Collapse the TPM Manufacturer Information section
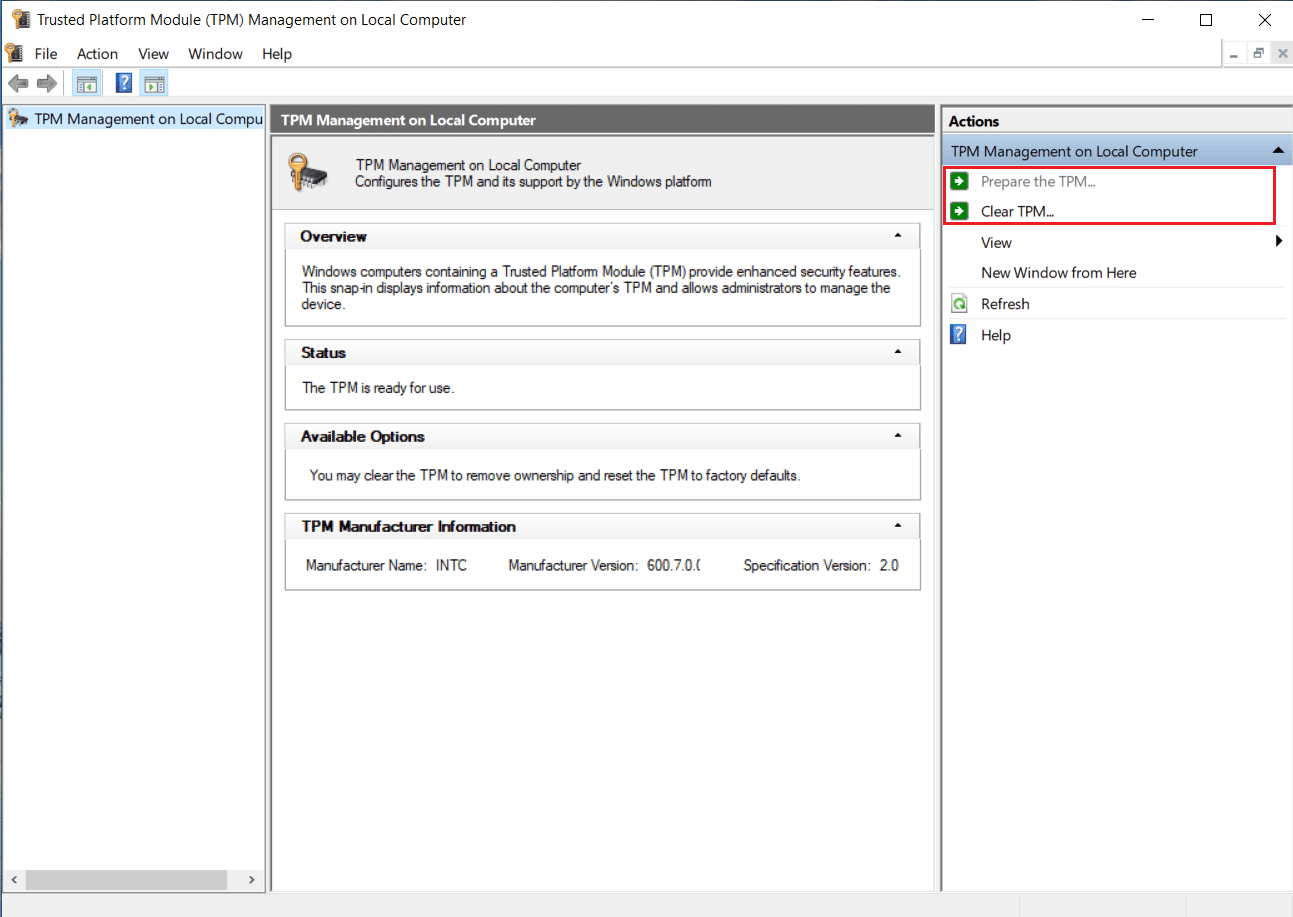Viewport: 1293px width, 917px height. (898, 526)
